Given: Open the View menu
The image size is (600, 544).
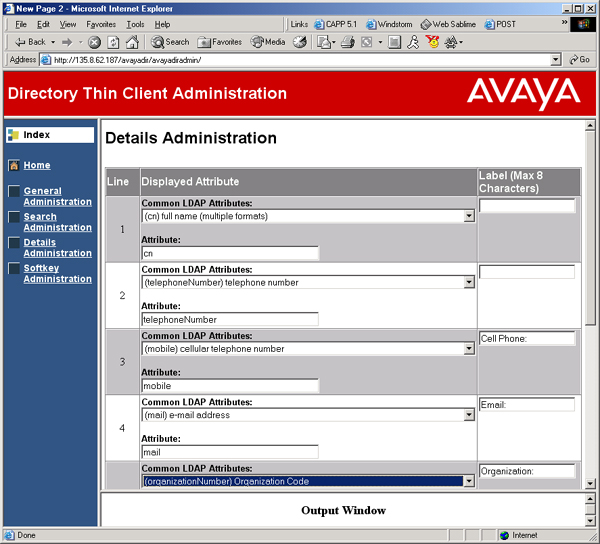Looking at the screenshot, I should coord(68,24).
